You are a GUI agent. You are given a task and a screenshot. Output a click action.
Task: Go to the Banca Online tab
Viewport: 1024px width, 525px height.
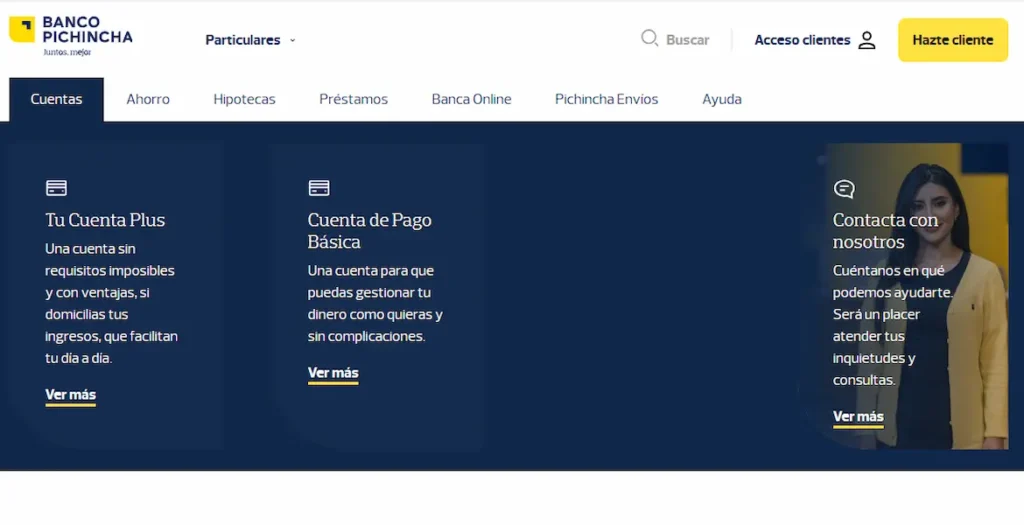(471, 99)
